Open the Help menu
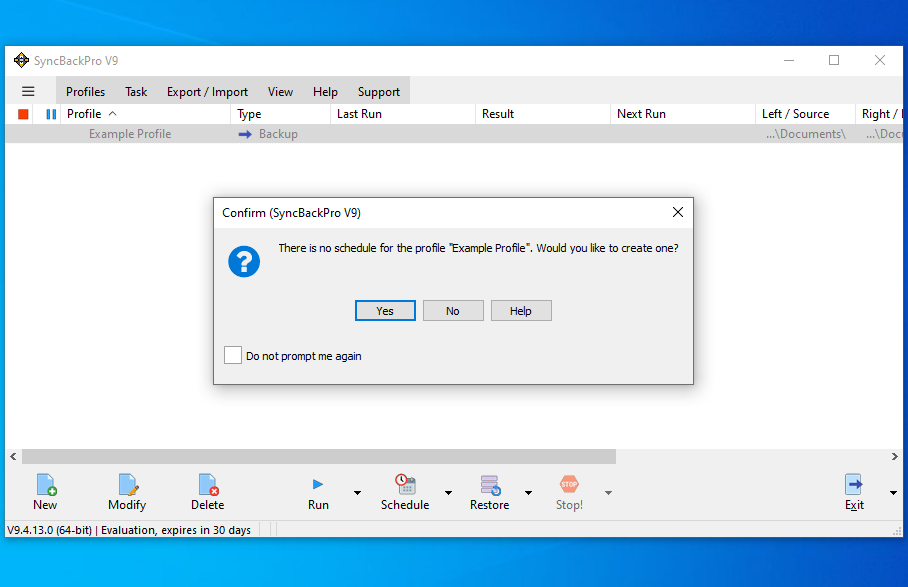 tap(325, 91)
